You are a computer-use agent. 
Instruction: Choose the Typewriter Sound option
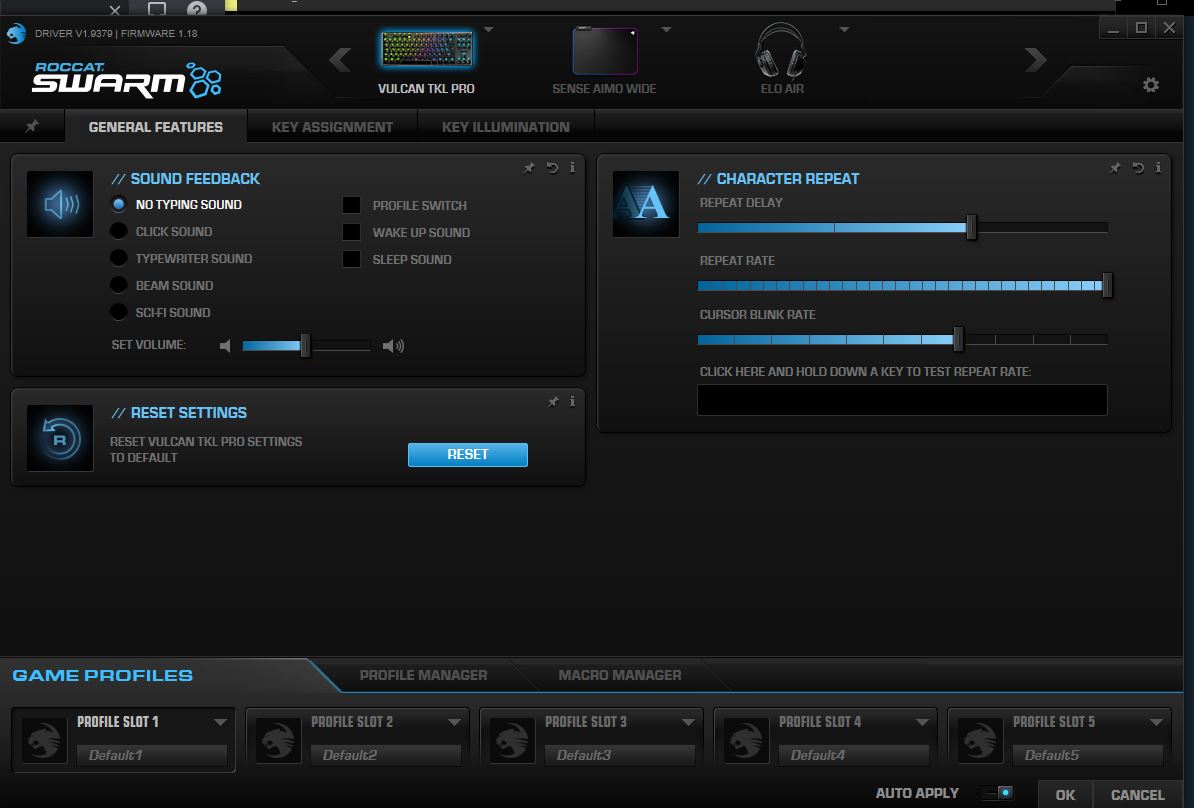click(x=119, y=258)
